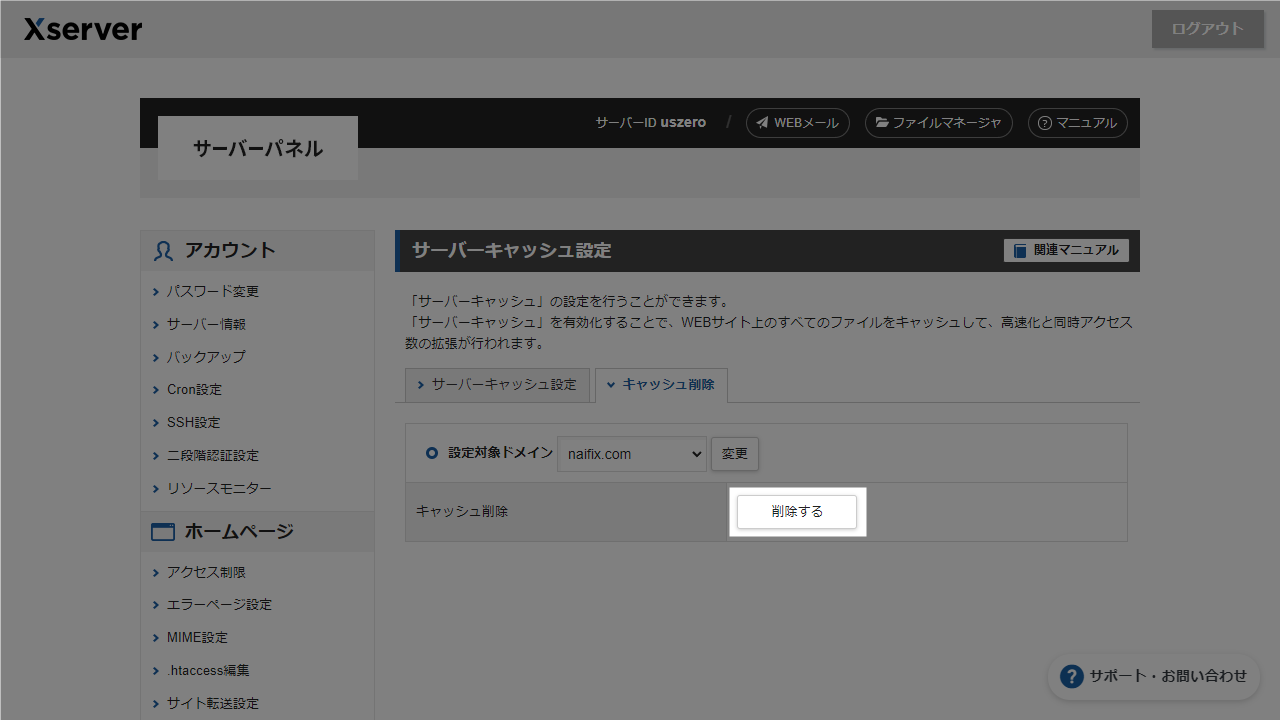
Task: Click the アカウント sidebar heading
Action: point(230,251)
